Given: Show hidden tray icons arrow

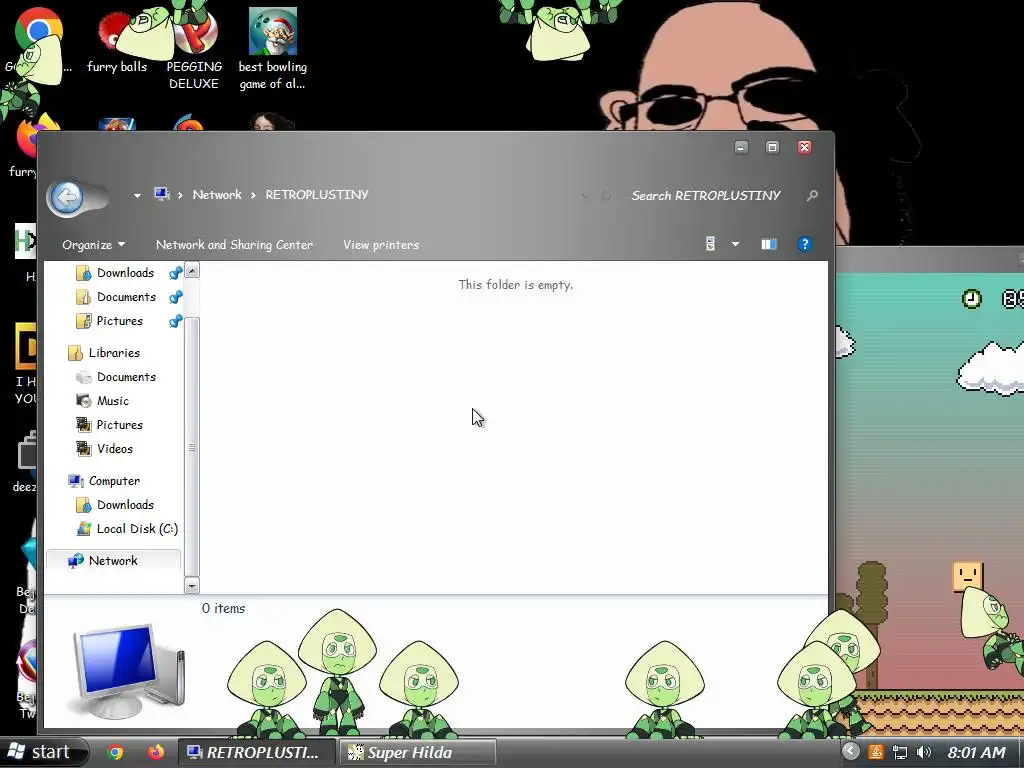Looking at the screenshot, I should (x=850, y=751).
